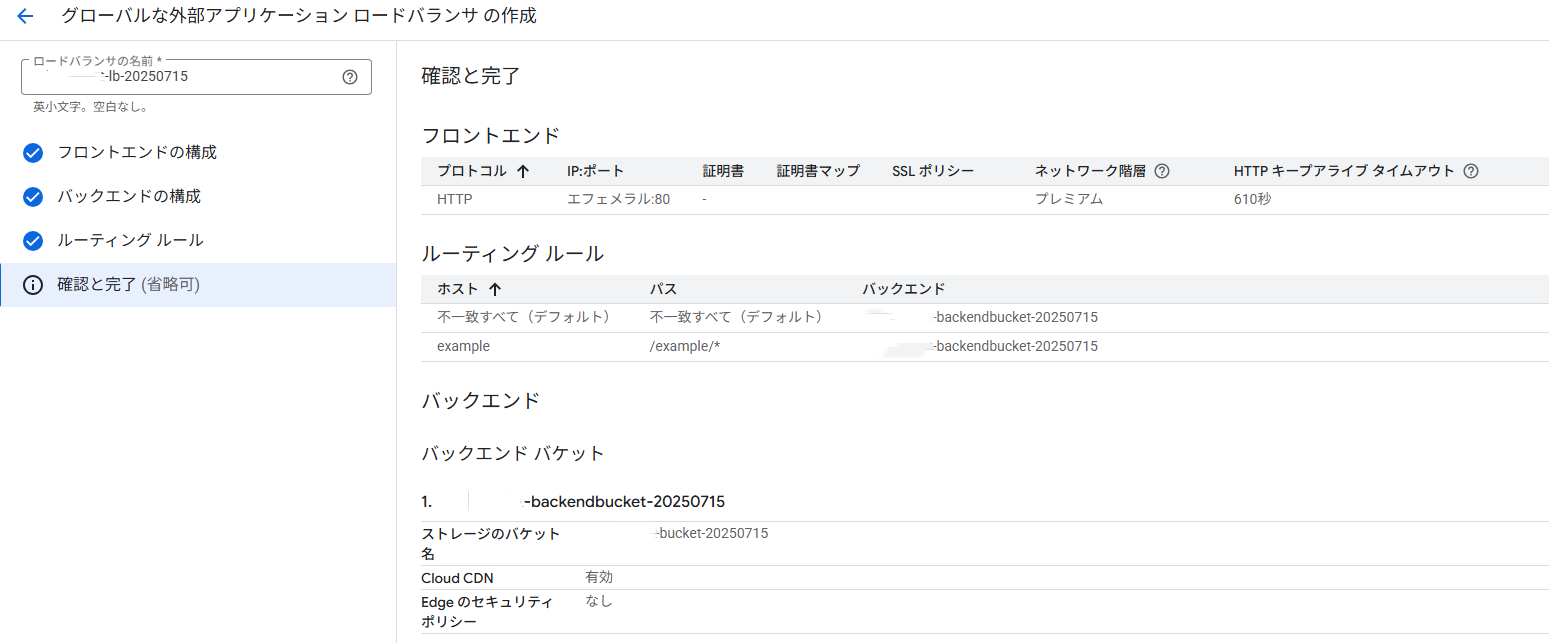Viewport: 1549px width, 643px height.
Task: Click sort arrow next to プロトコル column
Action: 523,171
